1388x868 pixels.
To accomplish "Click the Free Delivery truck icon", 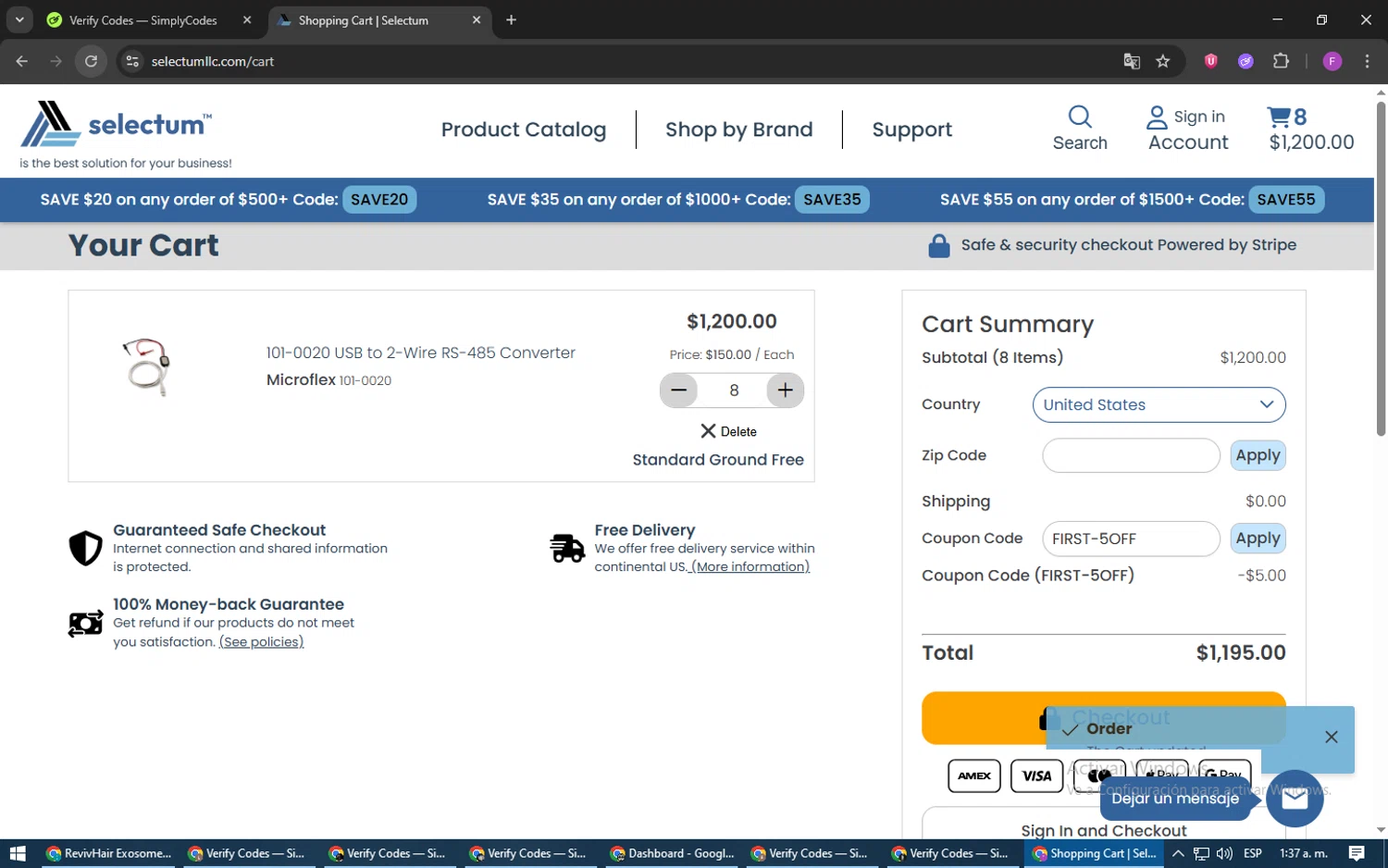I will 566,548.
